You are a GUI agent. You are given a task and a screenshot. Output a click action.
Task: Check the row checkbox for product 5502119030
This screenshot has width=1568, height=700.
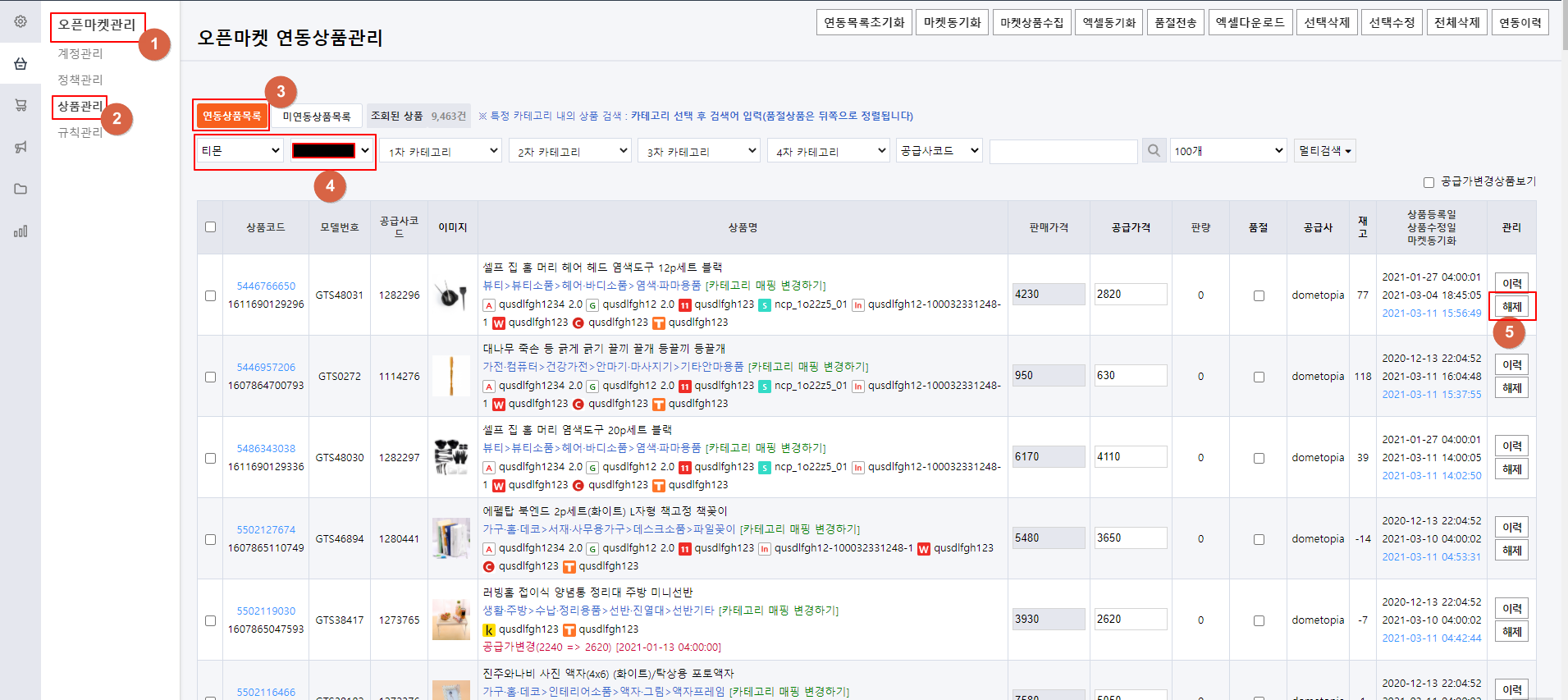click(211, 620)
